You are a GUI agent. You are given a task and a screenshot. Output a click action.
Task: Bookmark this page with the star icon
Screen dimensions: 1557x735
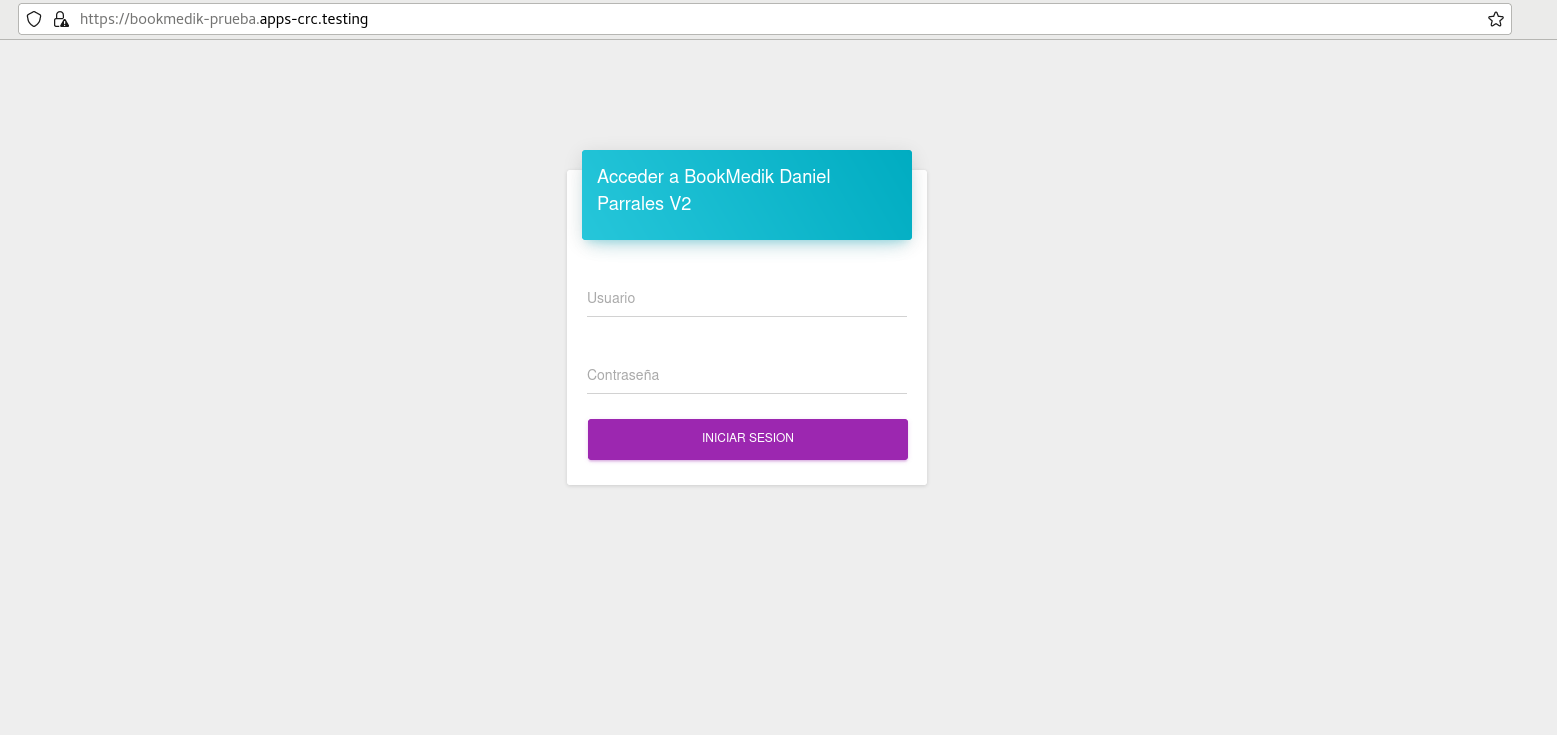[x=1495, y=19]
